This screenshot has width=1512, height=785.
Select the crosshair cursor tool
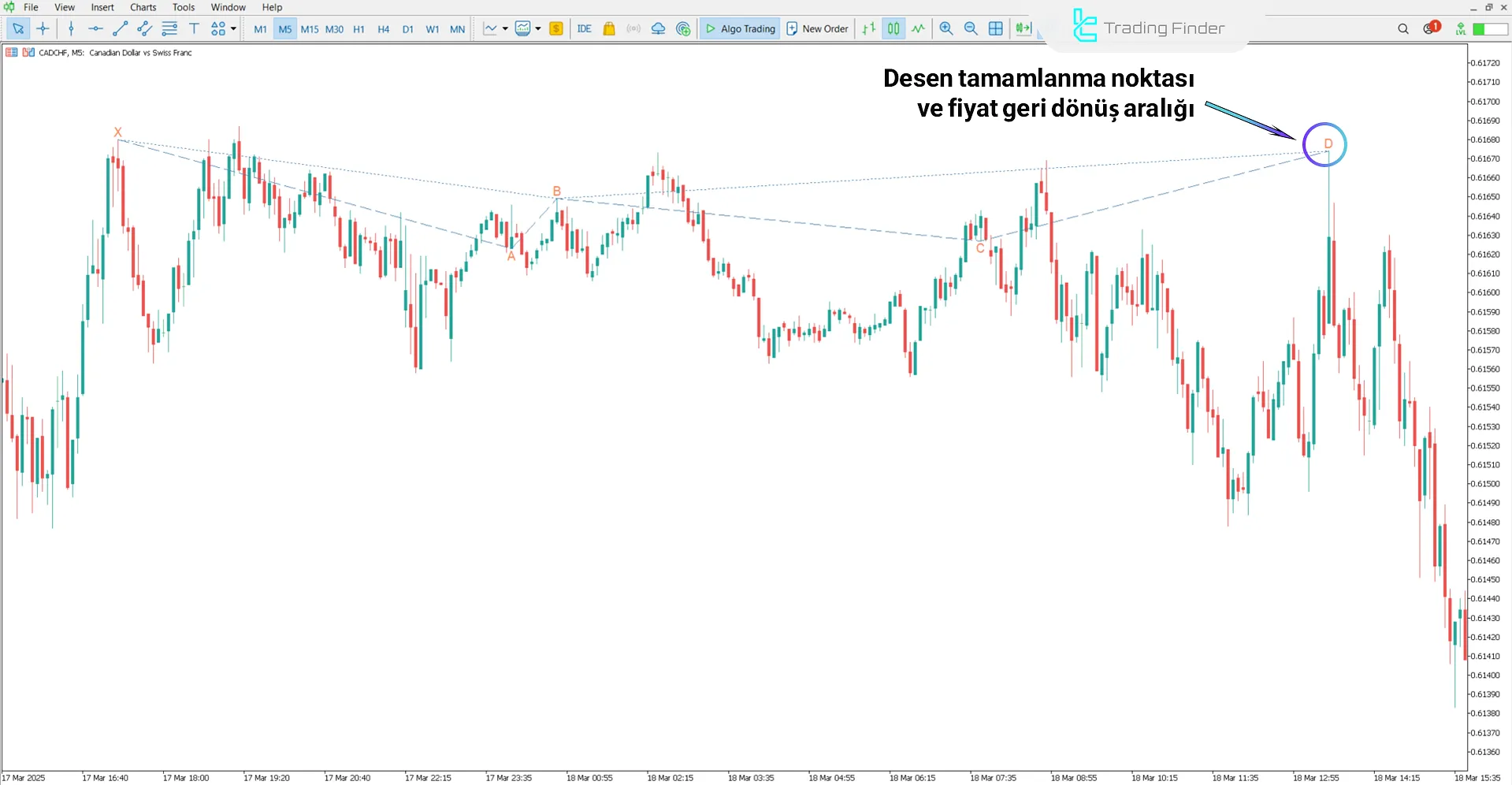(x=43, y=29)
